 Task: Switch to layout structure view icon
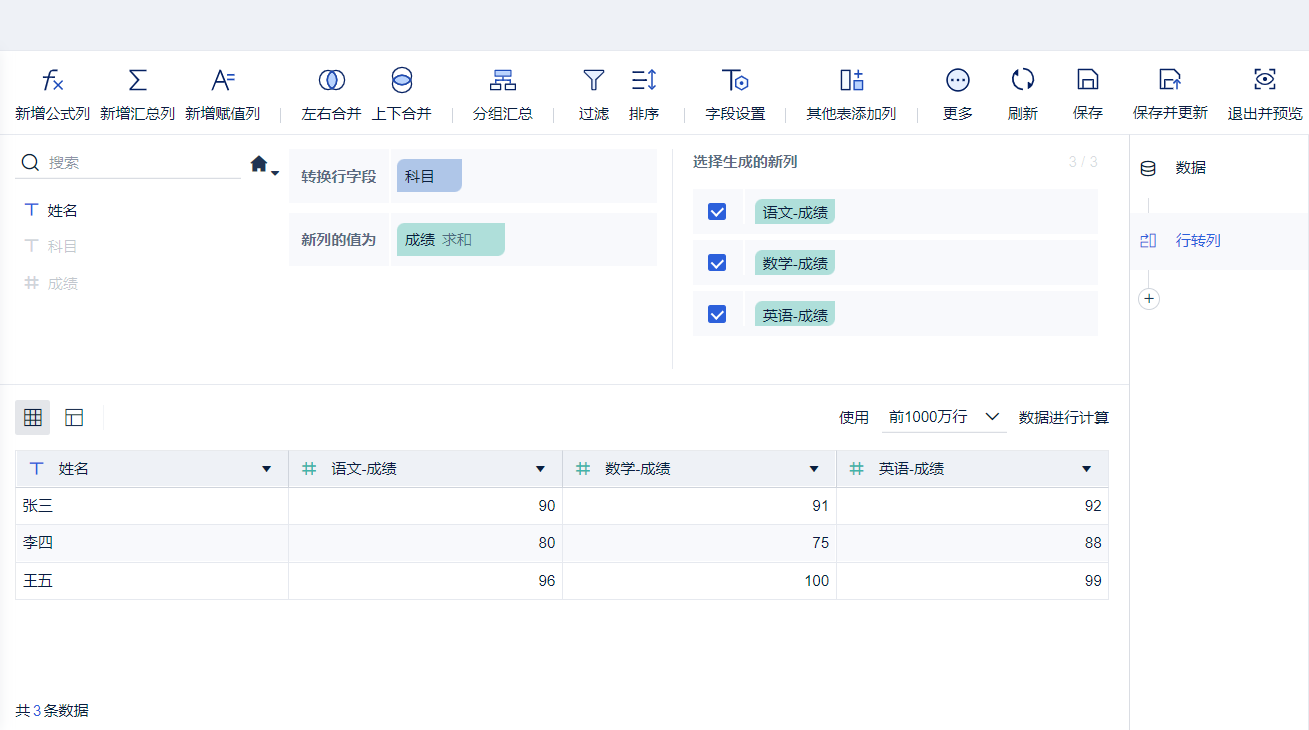click(74, 417)
